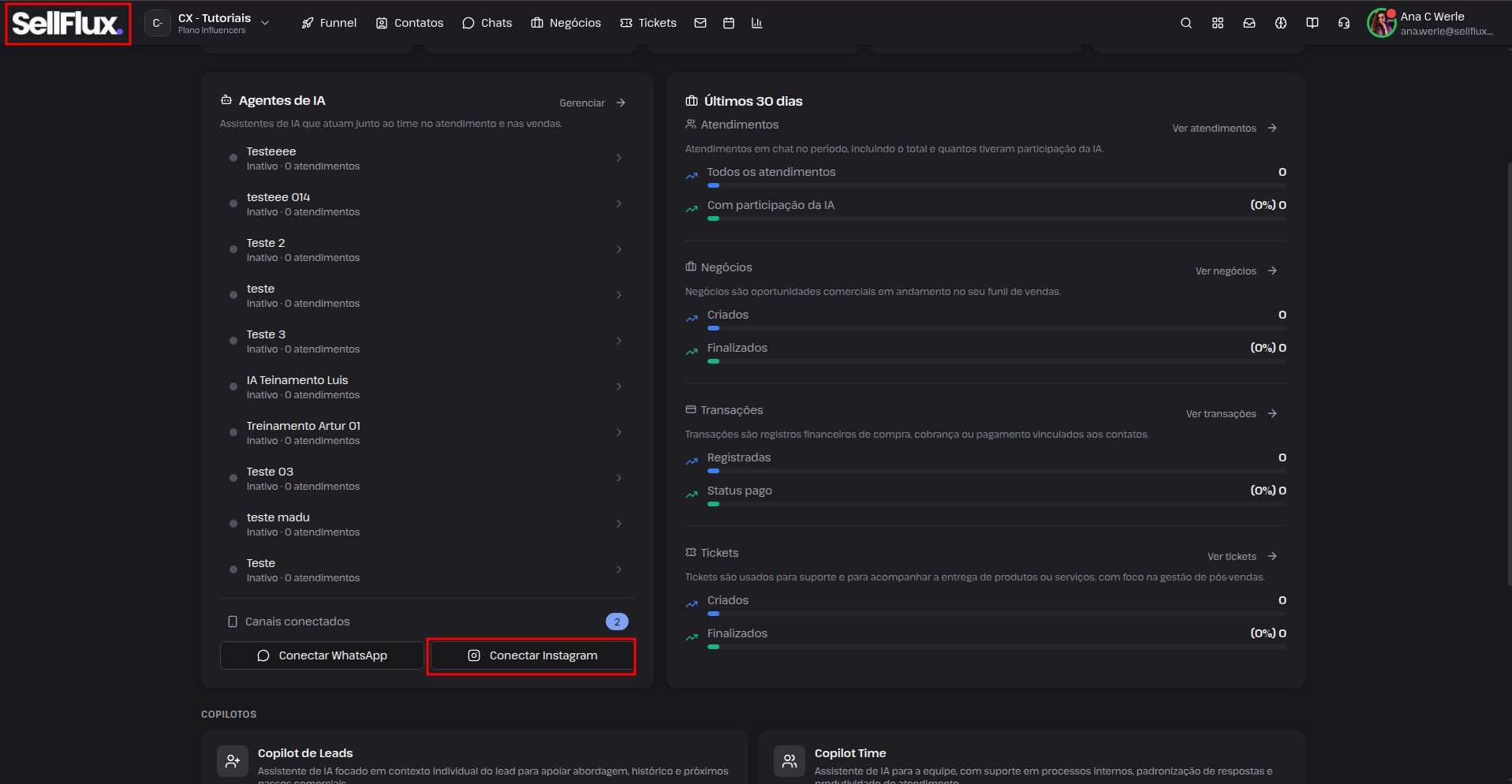Open the Funnel menu item
1512x784 pixels.
329,24
